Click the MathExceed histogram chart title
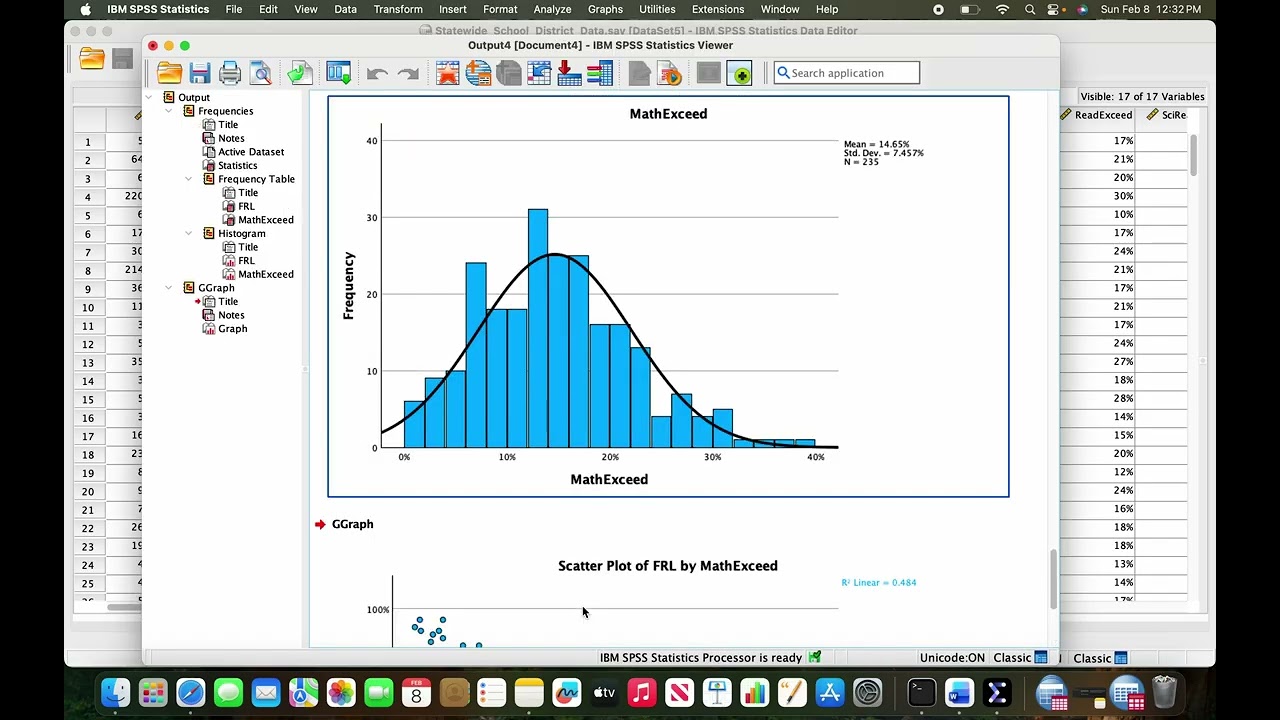This screenshot has height=720, width=1280. [x=668, y=114]
